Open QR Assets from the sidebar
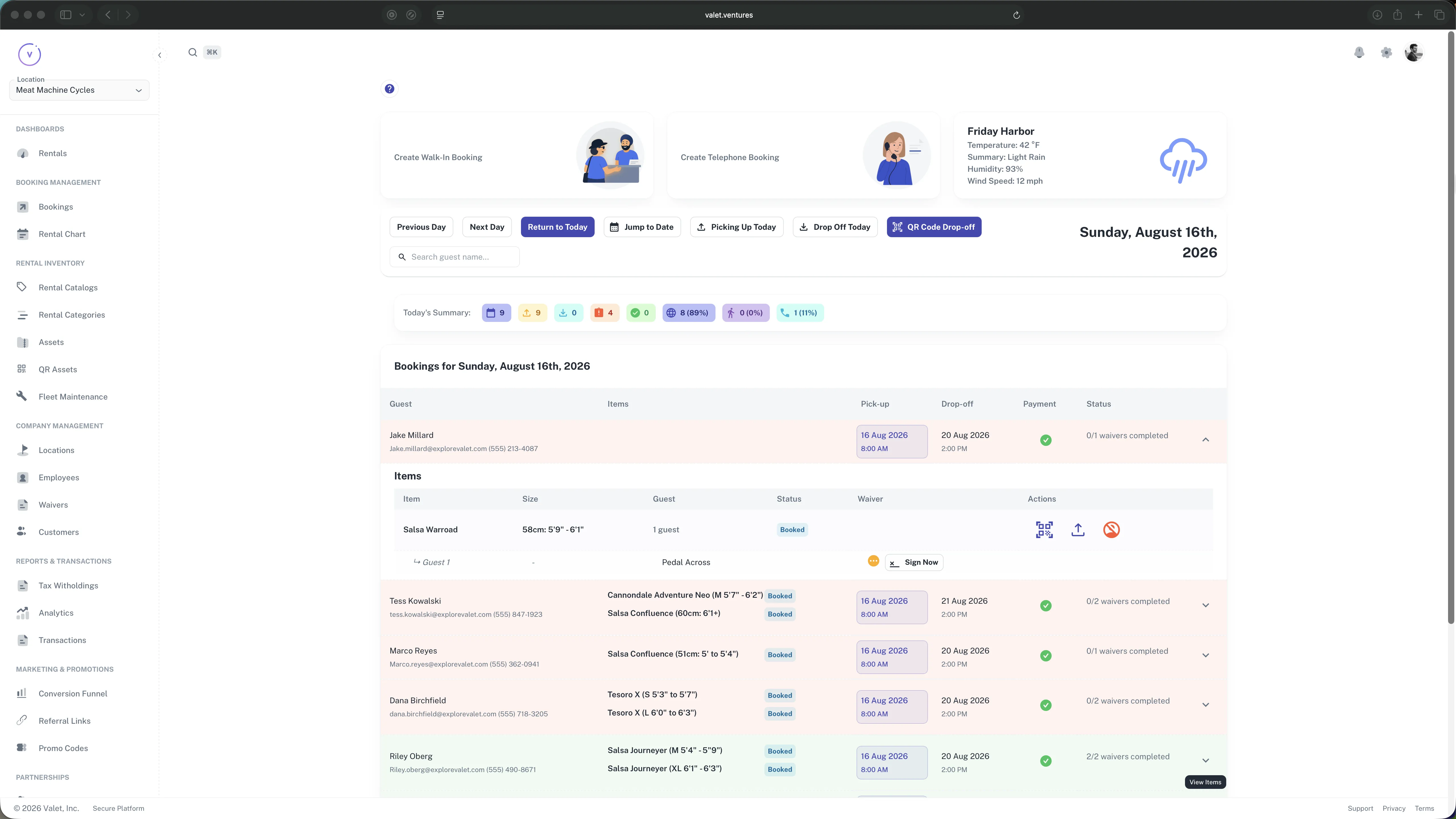The image size is (1456, 819). coord(57,369)
